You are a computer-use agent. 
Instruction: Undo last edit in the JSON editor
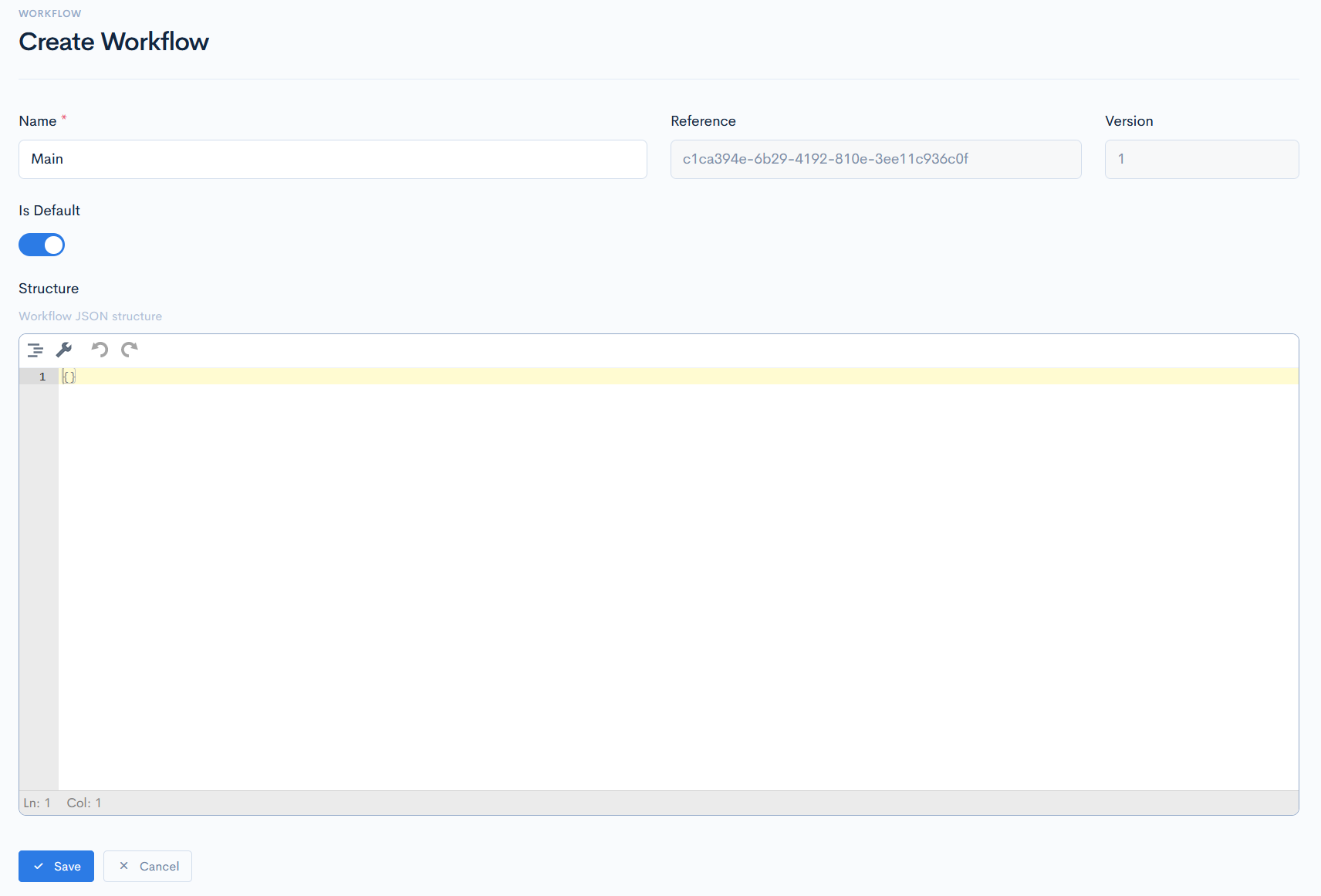click(99, 350)
